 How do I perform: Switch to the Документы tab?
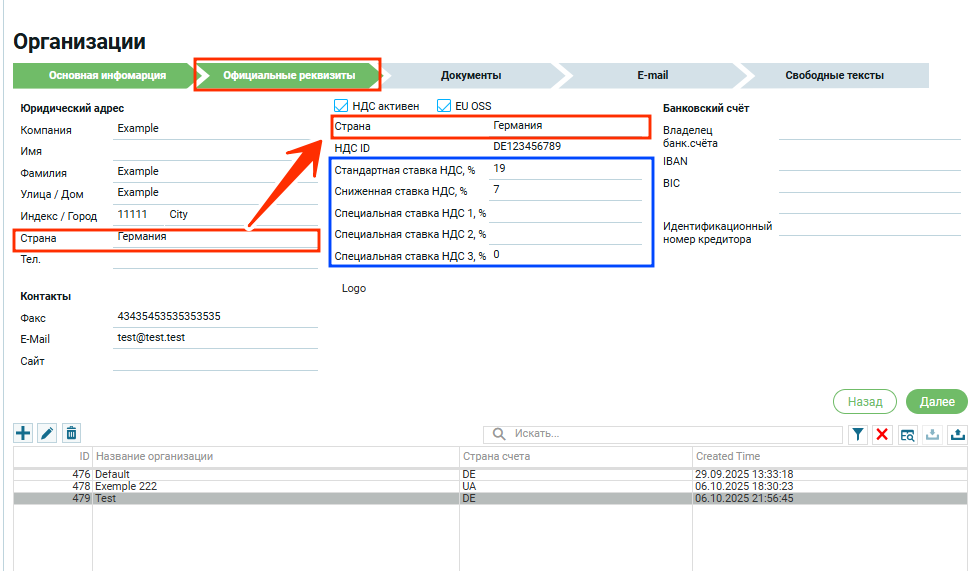(471, 75)
